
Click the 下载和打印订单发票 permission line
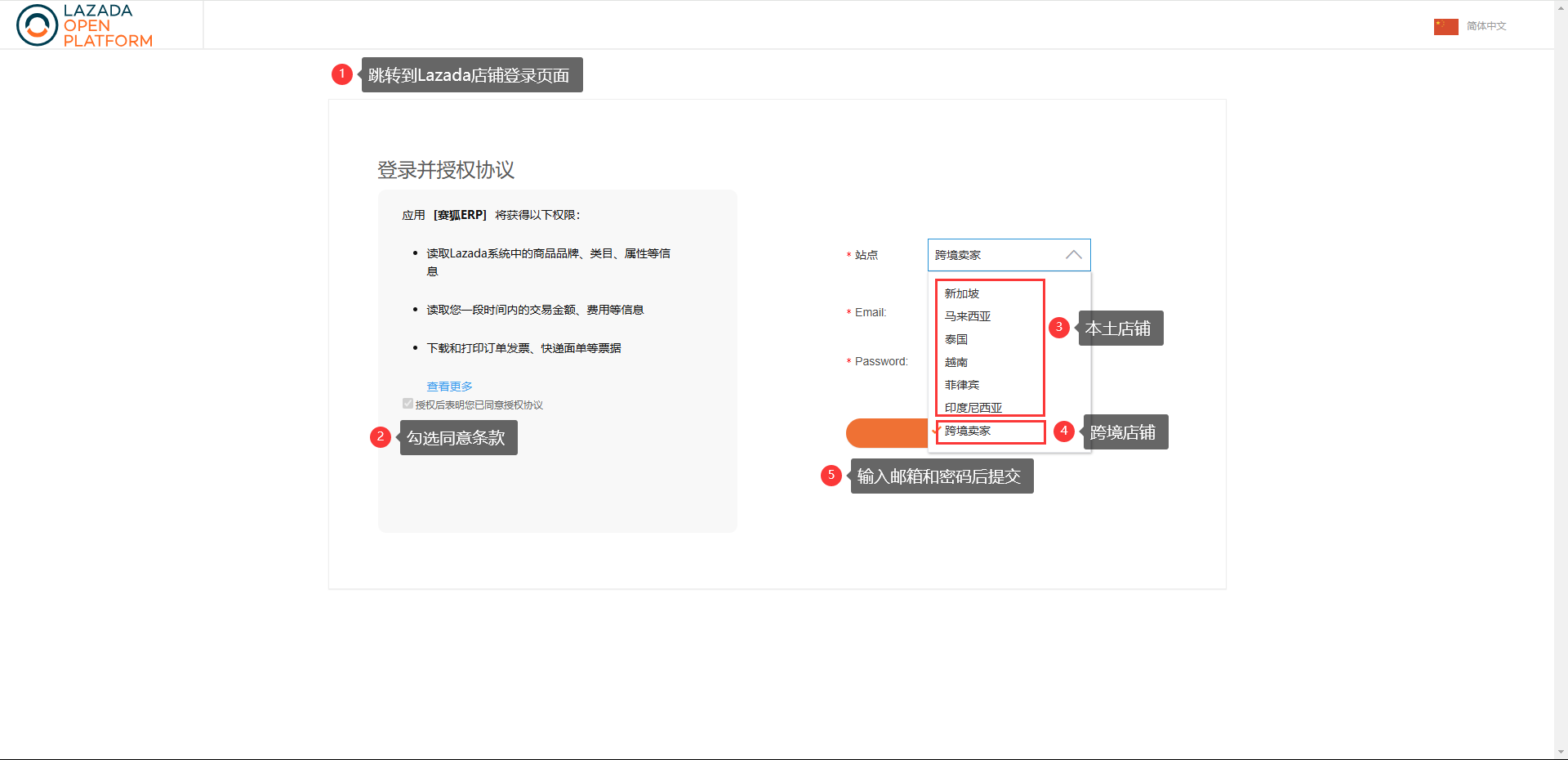coord(523,348)
